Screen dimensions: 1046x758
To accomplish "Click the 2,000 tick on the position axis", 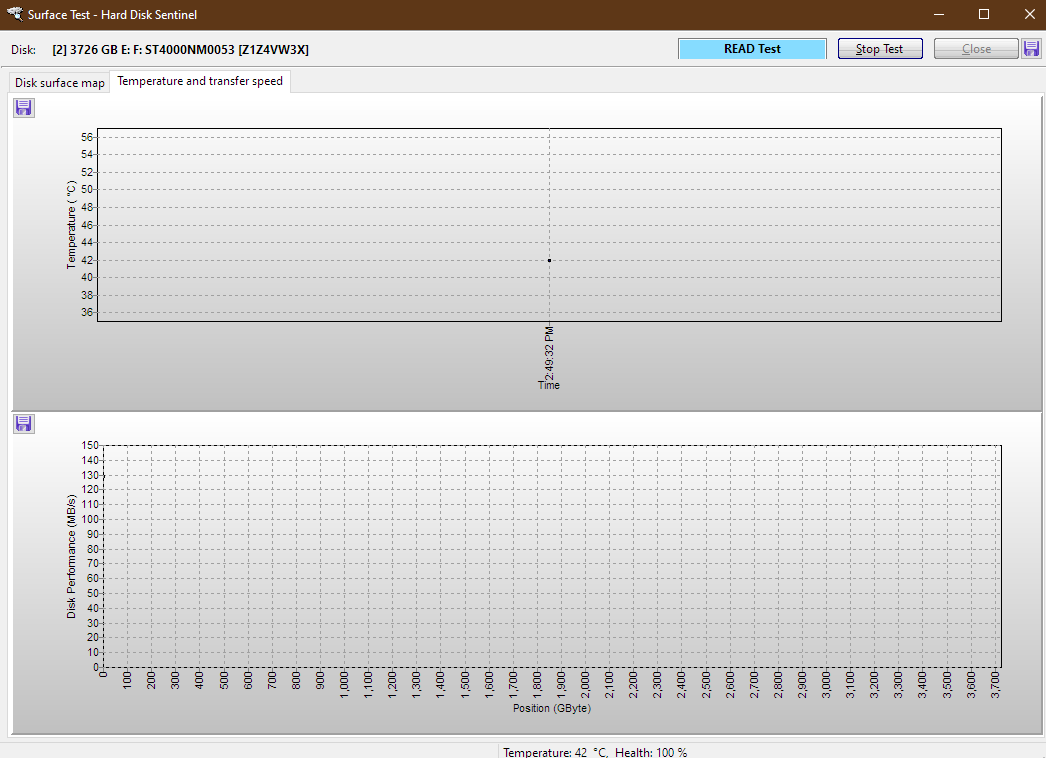I will [x=585, y=685].
